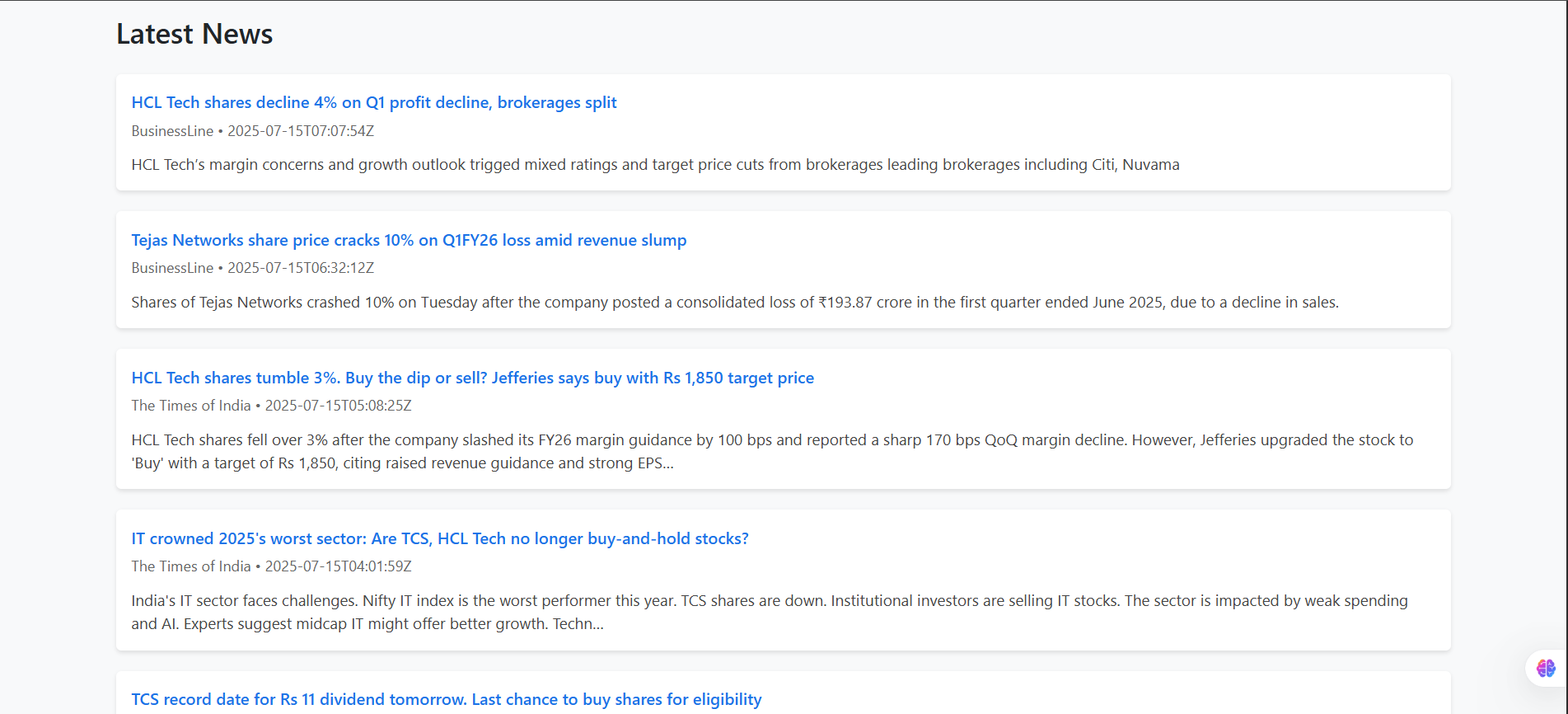Viewport: 1568px width, 714px height.
Task: Open HCL Tech shares tumble 3% Jefferies article
Action: (x=473, y=378)
